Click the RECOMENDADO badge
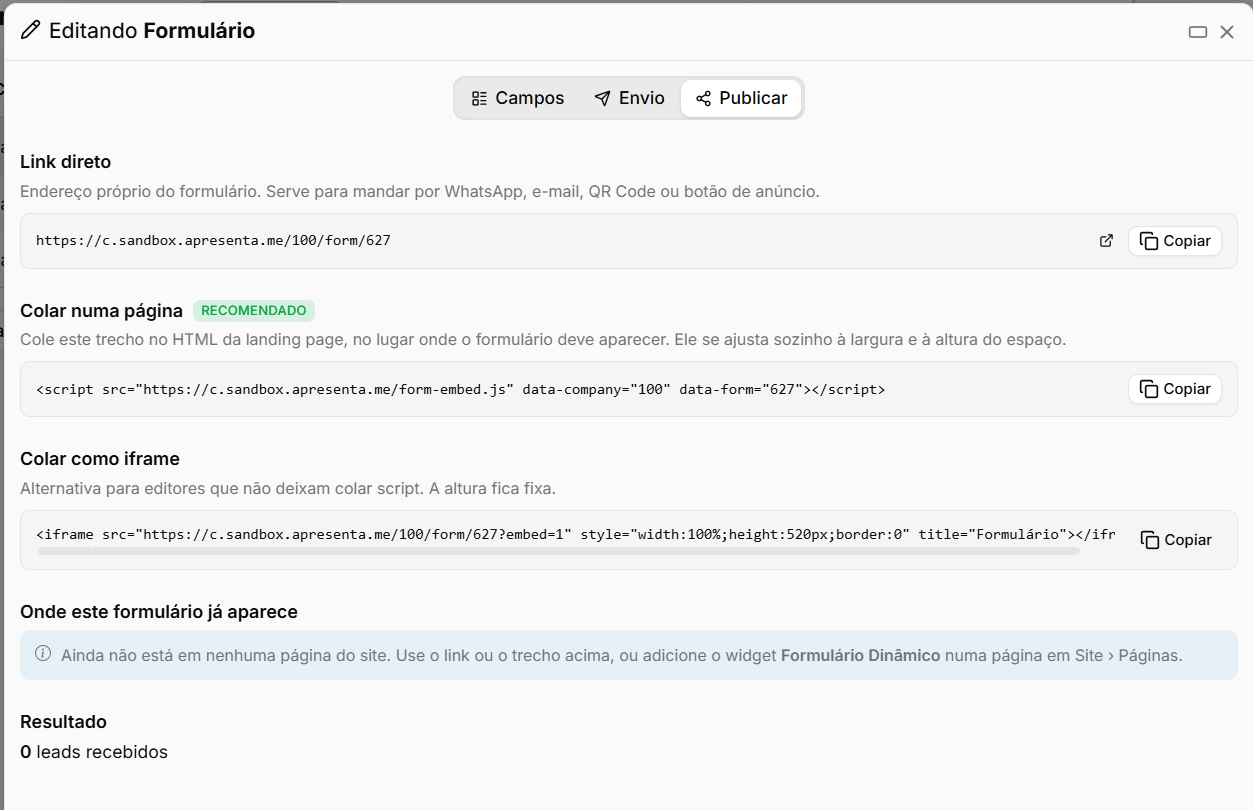1253x810 pixels. coord(254,311)
